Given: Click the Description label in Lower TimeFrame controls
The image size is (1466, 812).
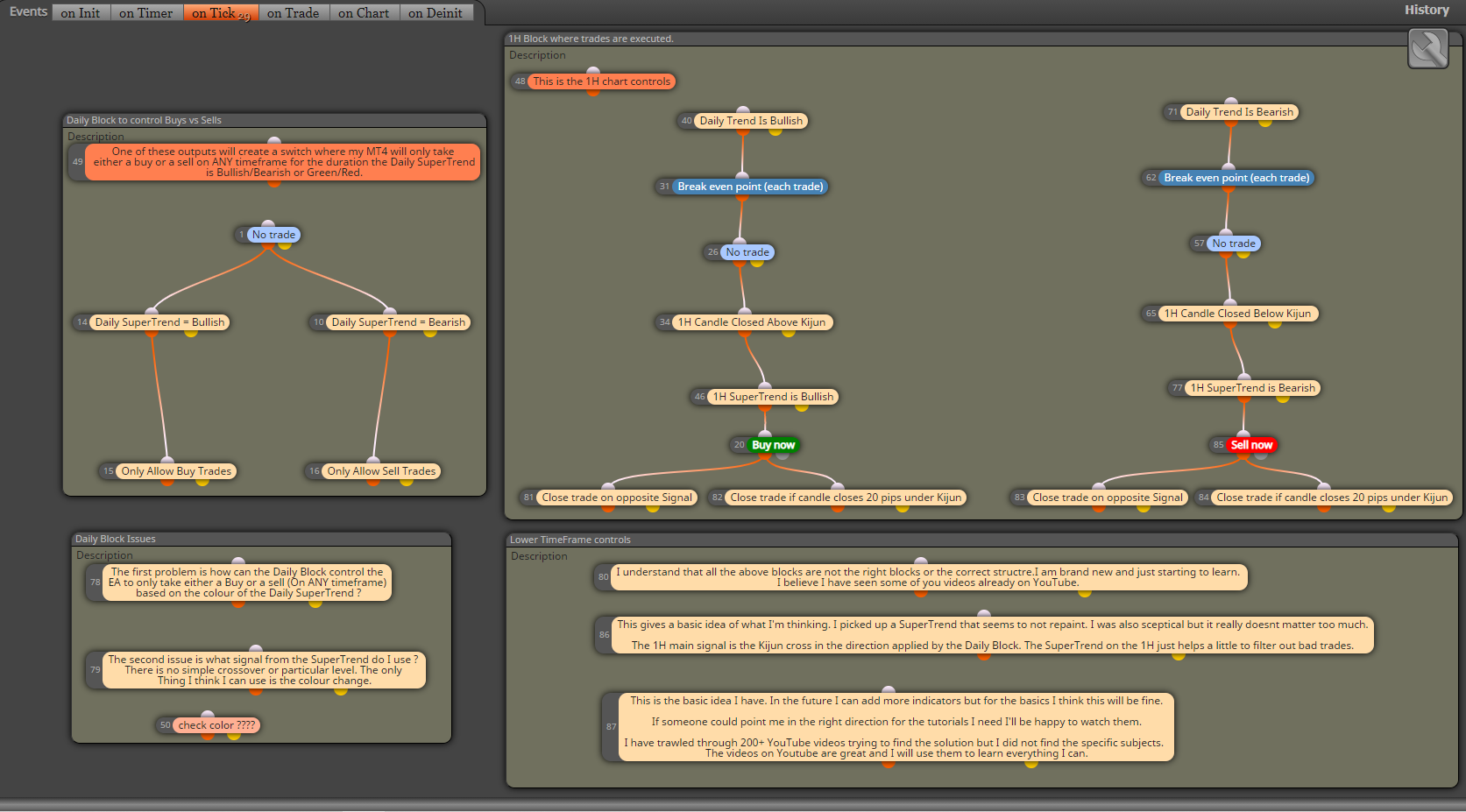Looking at the screenshot, I should point(539,556).
